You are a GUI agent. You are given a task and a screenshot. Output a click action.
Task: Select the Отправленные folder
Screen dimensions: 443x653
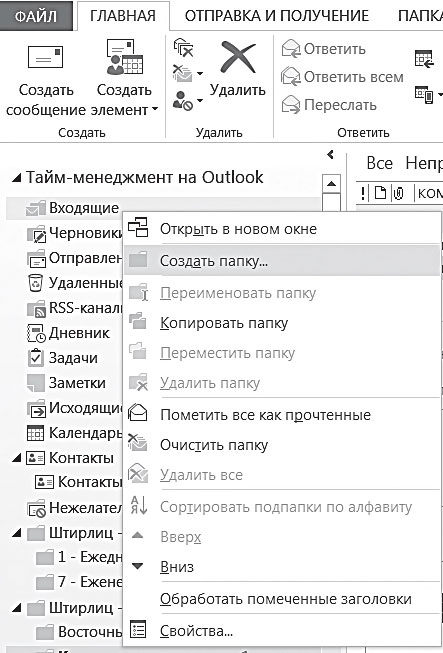tap(75, 258)
